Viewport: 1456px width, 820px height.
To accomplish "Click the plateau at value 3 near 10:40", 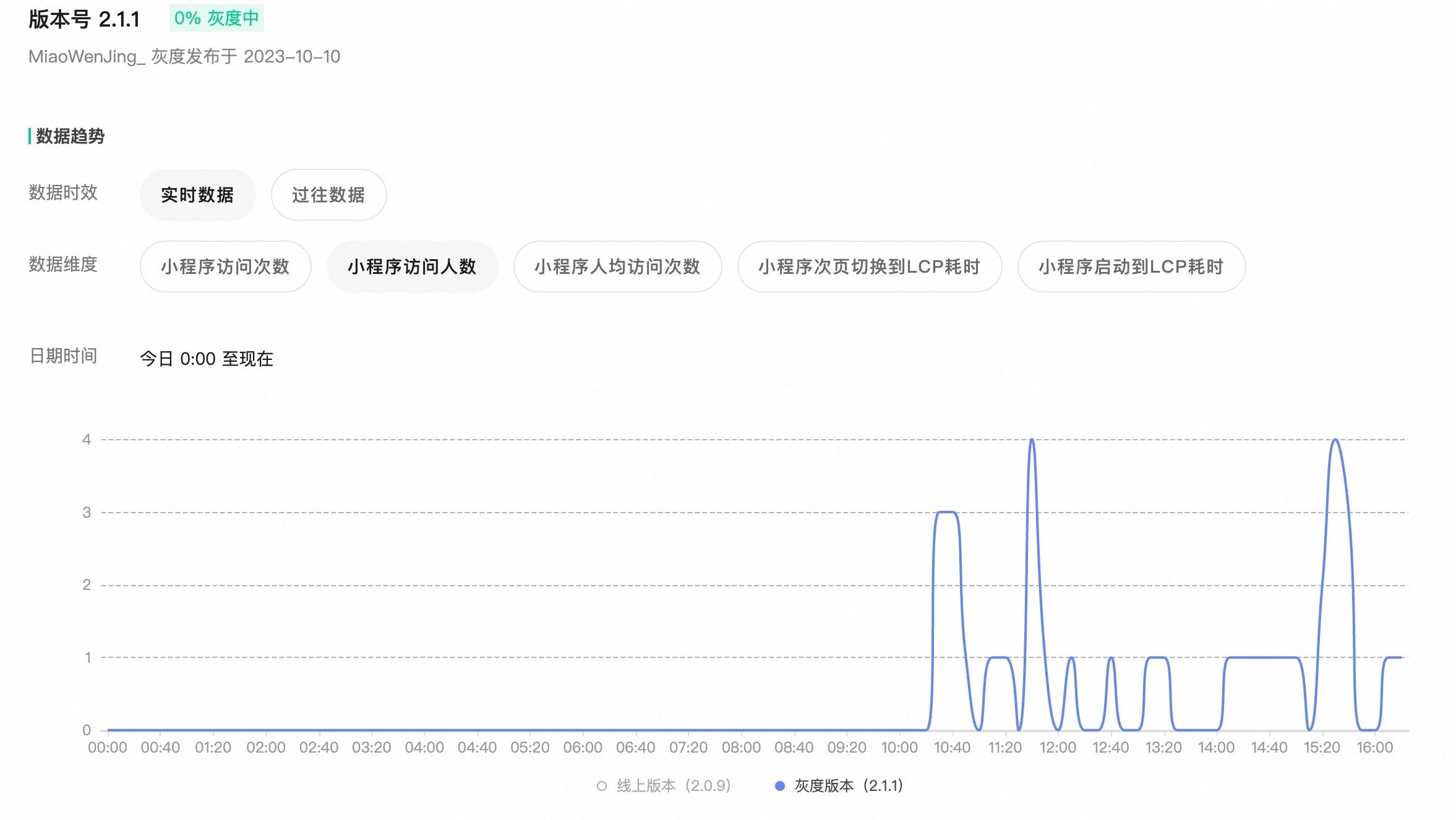I will pos(946,512).
